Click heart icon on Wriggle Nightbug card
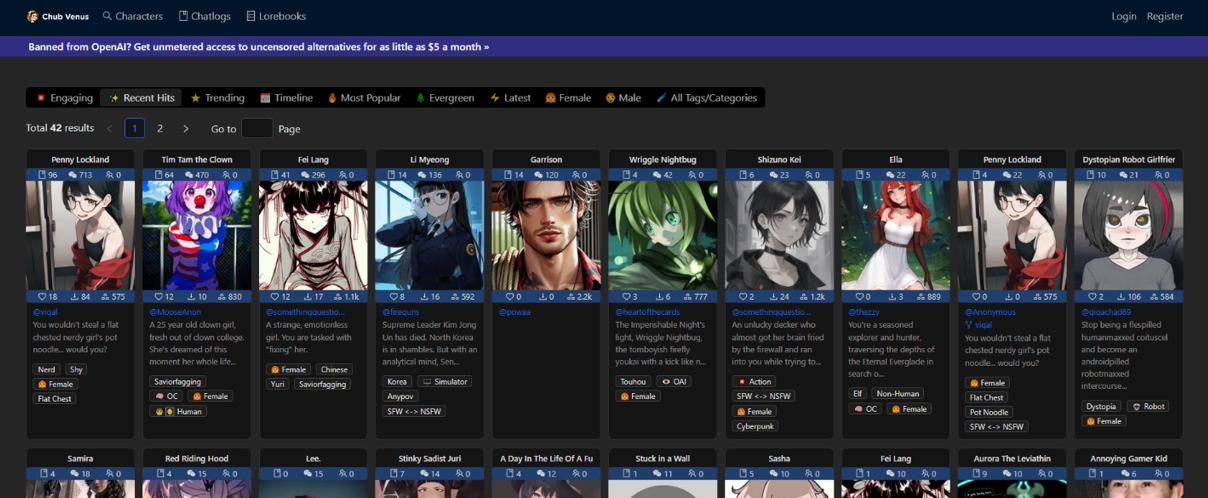Screen dimensions: 1208x498 [x=625, y=297]
